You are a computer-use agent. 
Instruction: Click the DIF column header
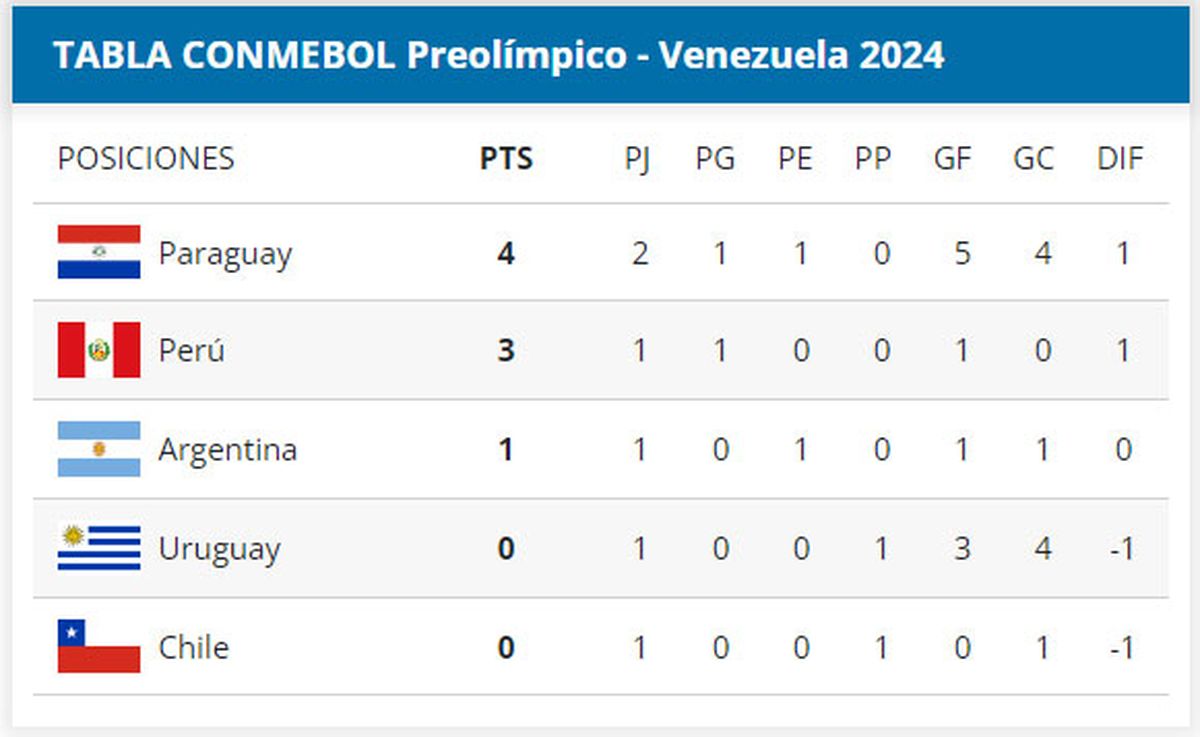point(1120,159)
